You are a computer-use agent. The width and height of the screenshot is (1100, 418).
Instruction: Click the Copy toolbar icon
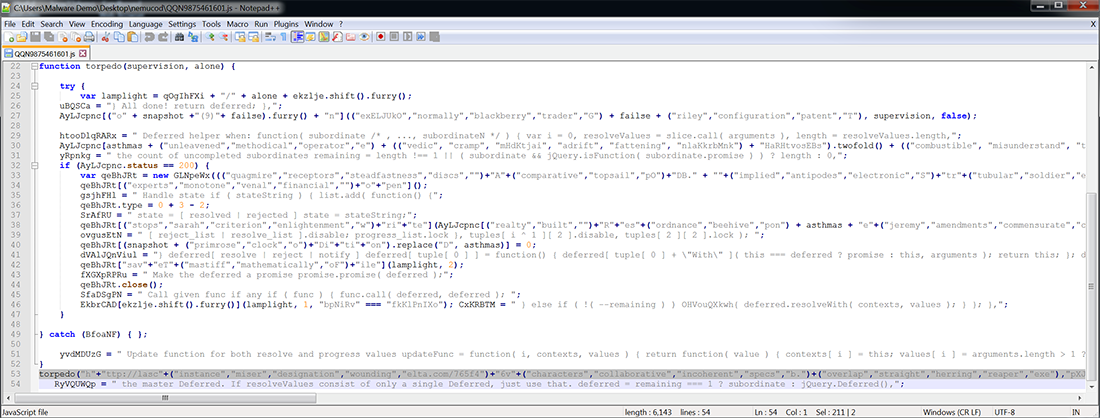(x=119, y=36)
